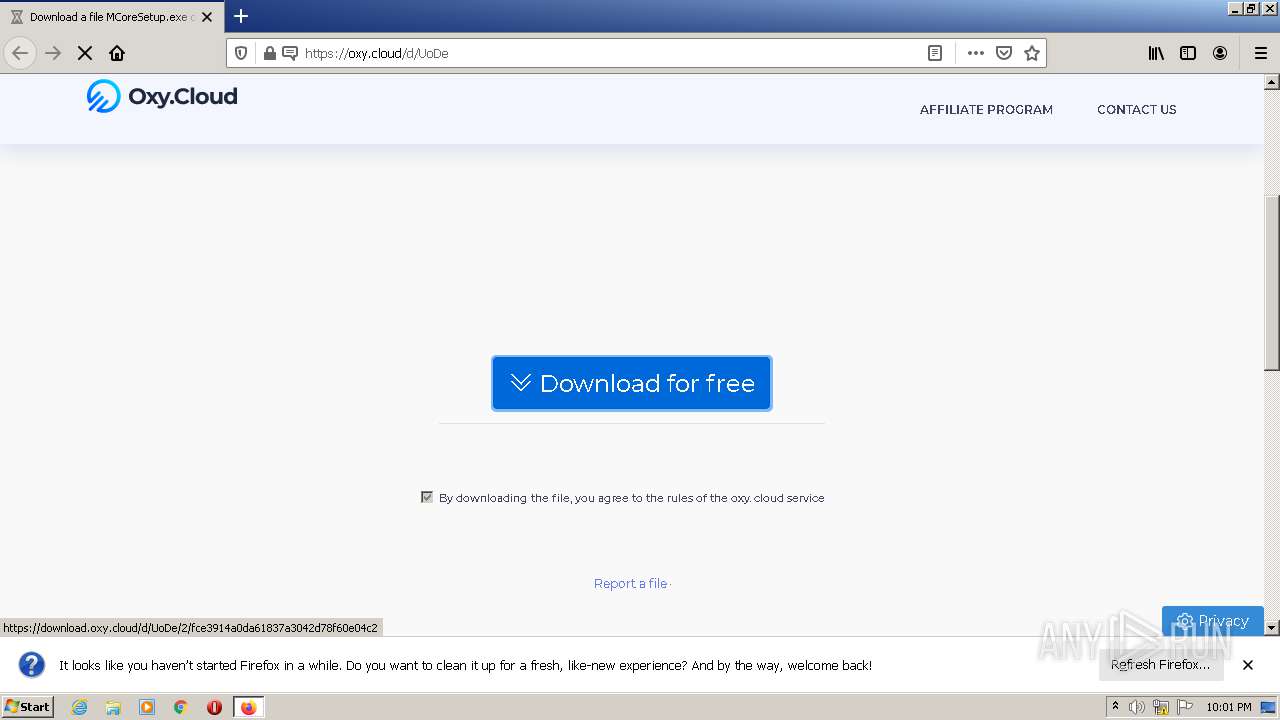Dismiss the Firefox refresh notification bar
1280x720 pixels.
pyautogui.click(x=1248, y=665)
